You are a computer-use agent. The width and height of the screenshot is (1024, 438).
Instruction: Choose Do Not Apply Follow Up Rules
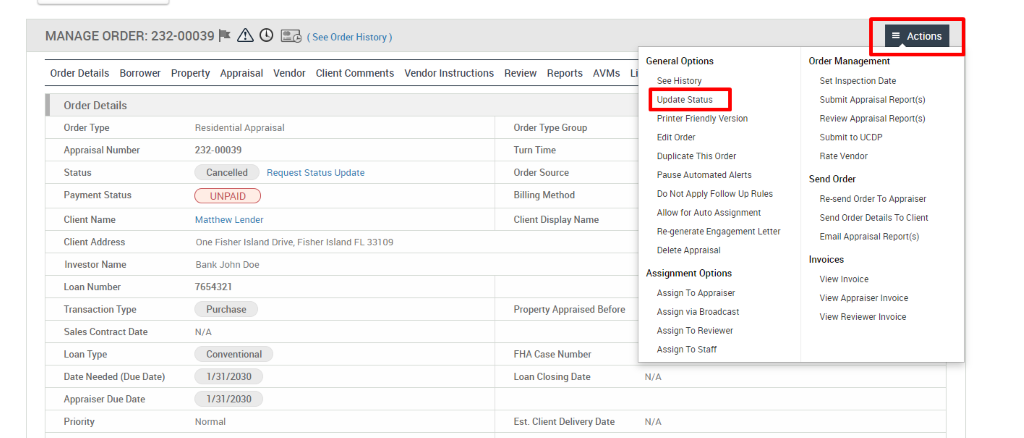tap(714, 194)
